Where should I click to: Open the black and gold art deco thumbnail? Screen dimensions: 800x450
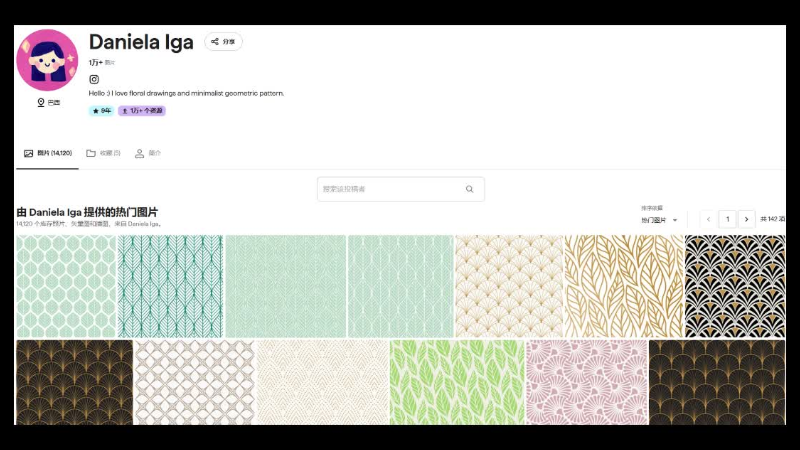(735, 286)
